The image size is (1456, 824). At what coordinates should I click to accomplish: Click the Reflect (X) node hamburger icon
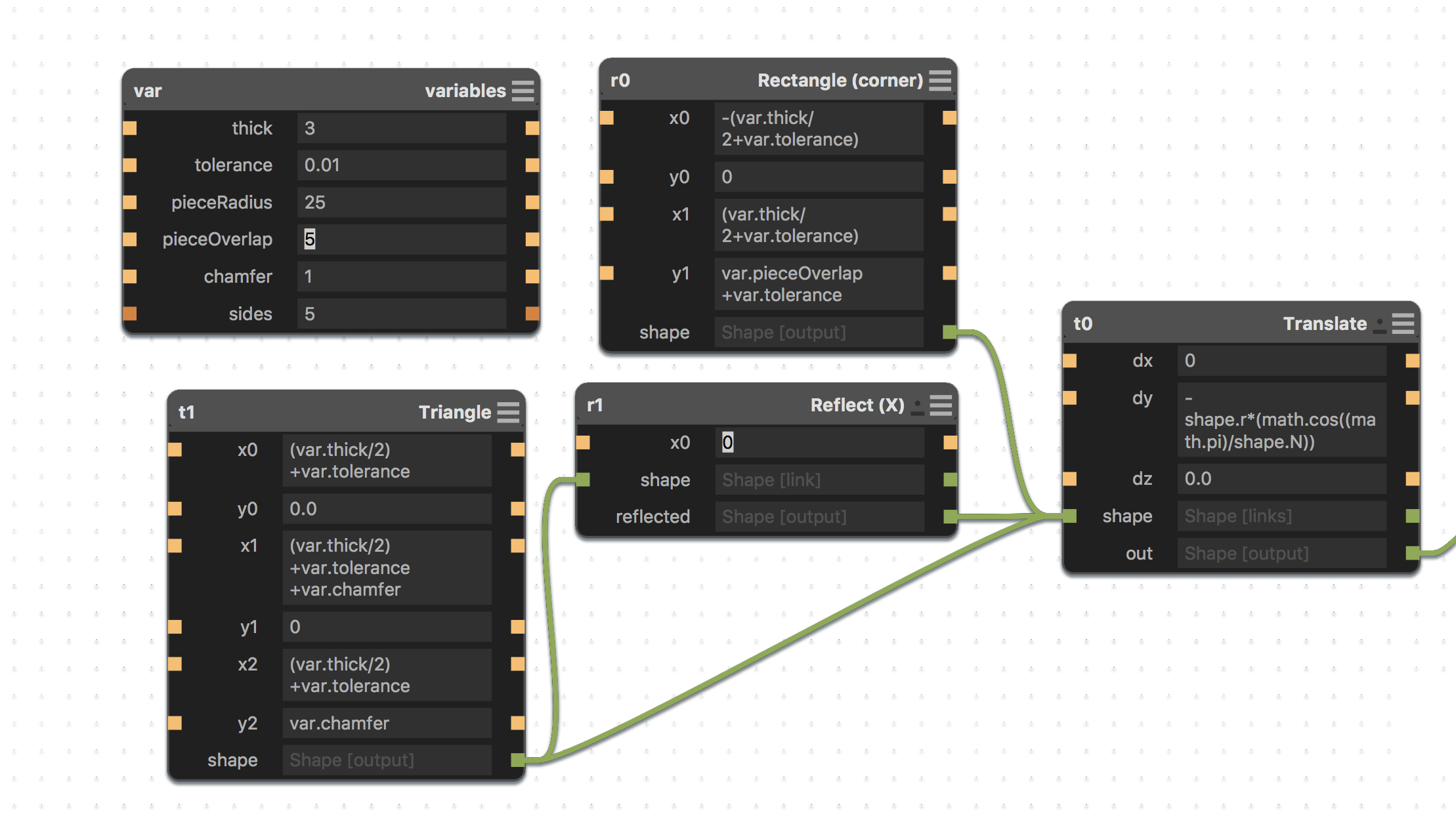[x=940, y=405]
